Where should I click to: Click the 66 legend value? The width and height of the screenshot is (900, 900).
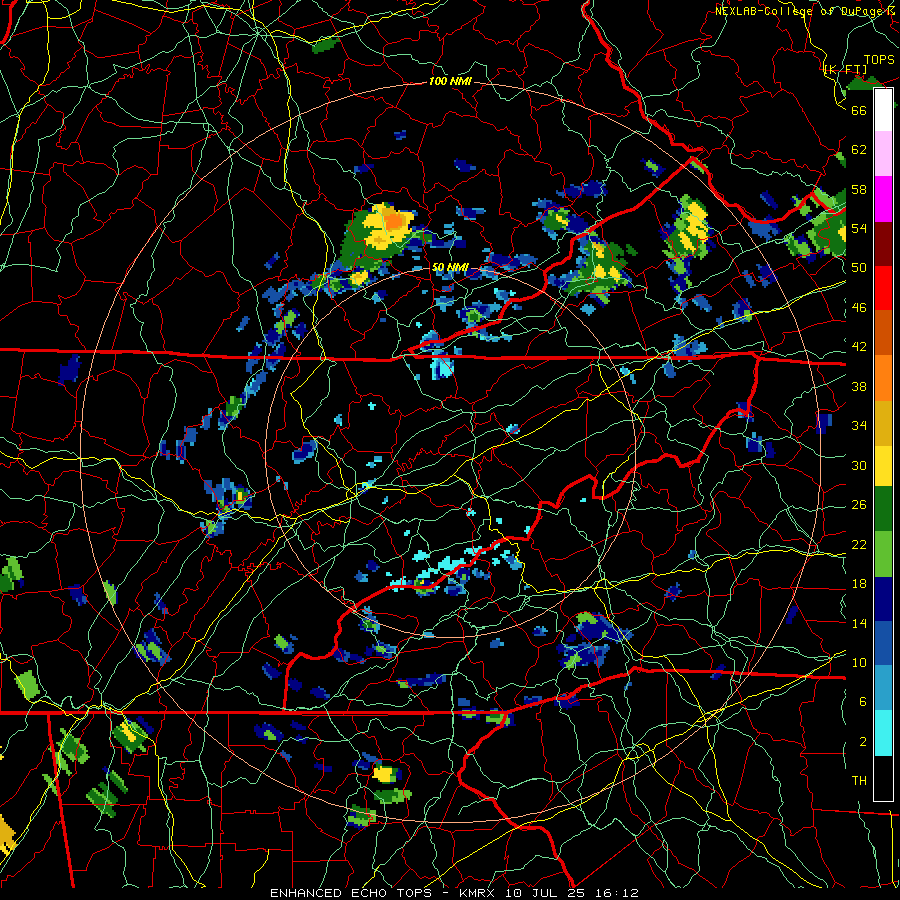pyautogui.click(x=859, y=110)
